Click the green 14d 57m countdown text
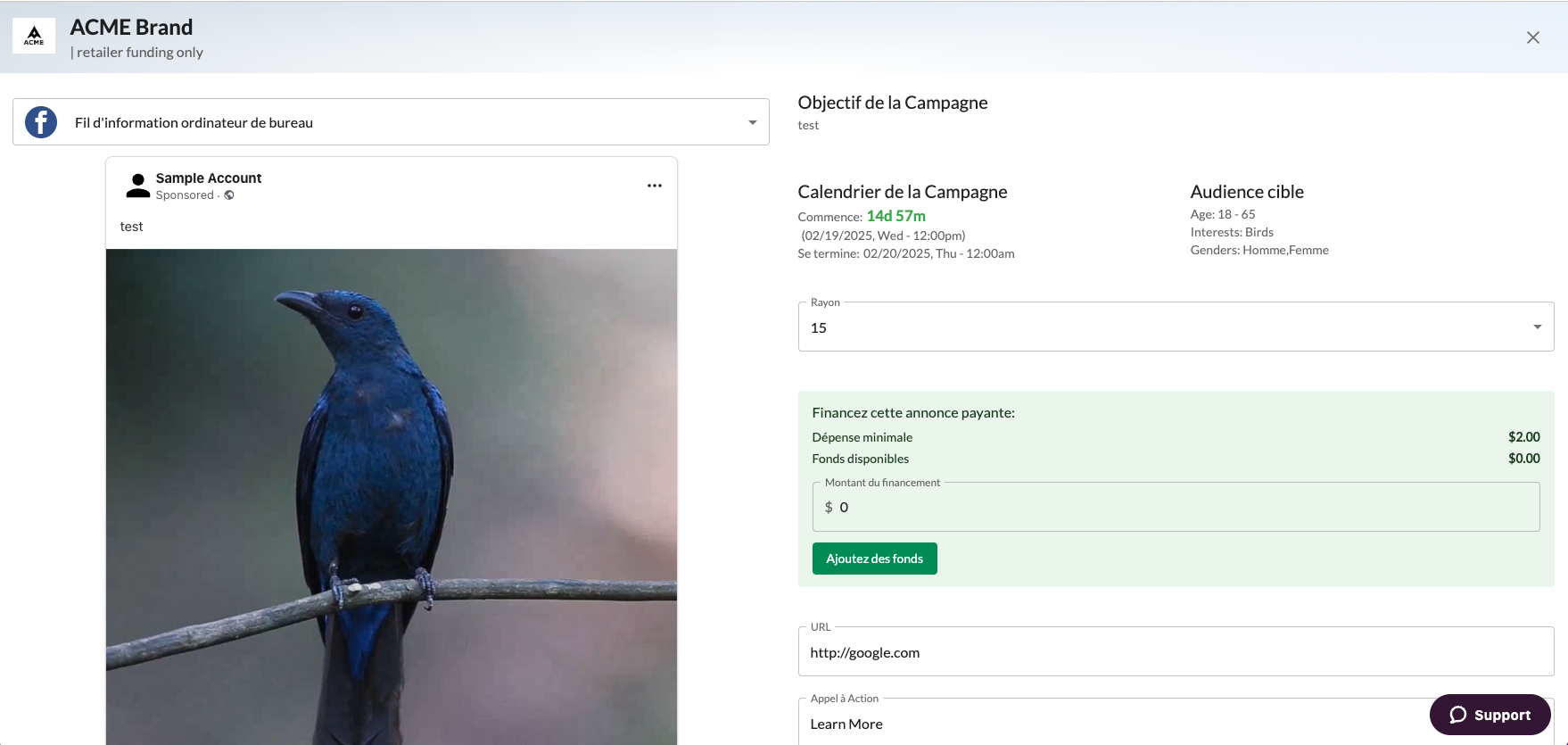Screen dimensions: 1568x745 pyautogui.click(x=896, y=216)
